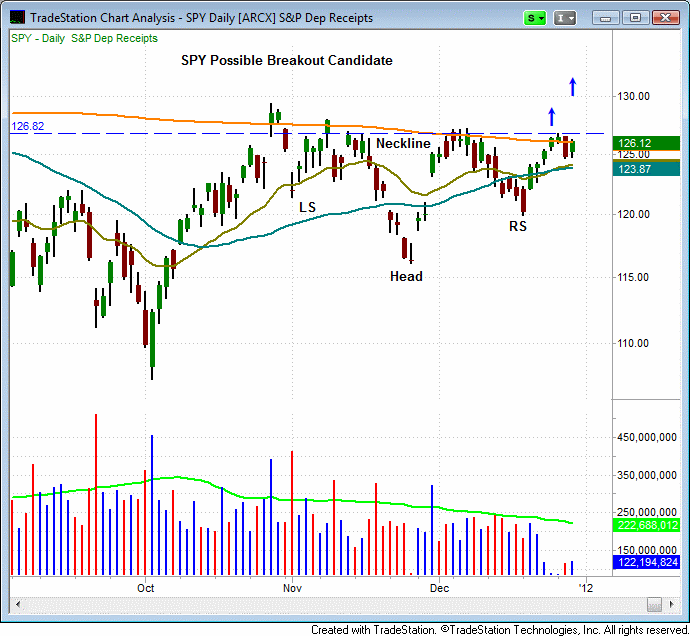Viewport: 690px width, 636px height.
Task: Select the upper blue arrow drawing
Action: (572, 87)
